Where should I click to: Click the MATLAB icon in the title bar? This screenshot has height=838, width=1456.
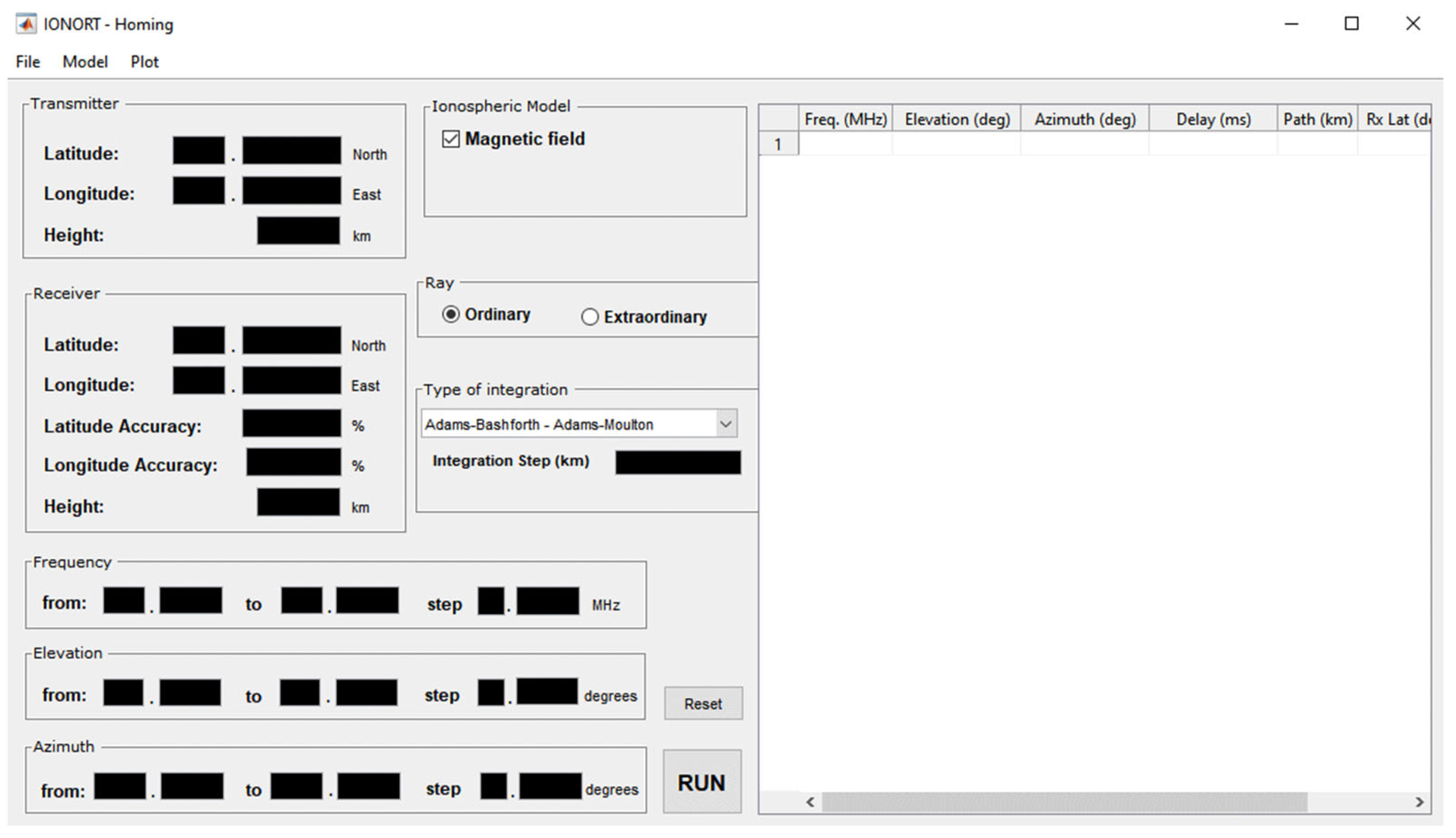(26, 24)
